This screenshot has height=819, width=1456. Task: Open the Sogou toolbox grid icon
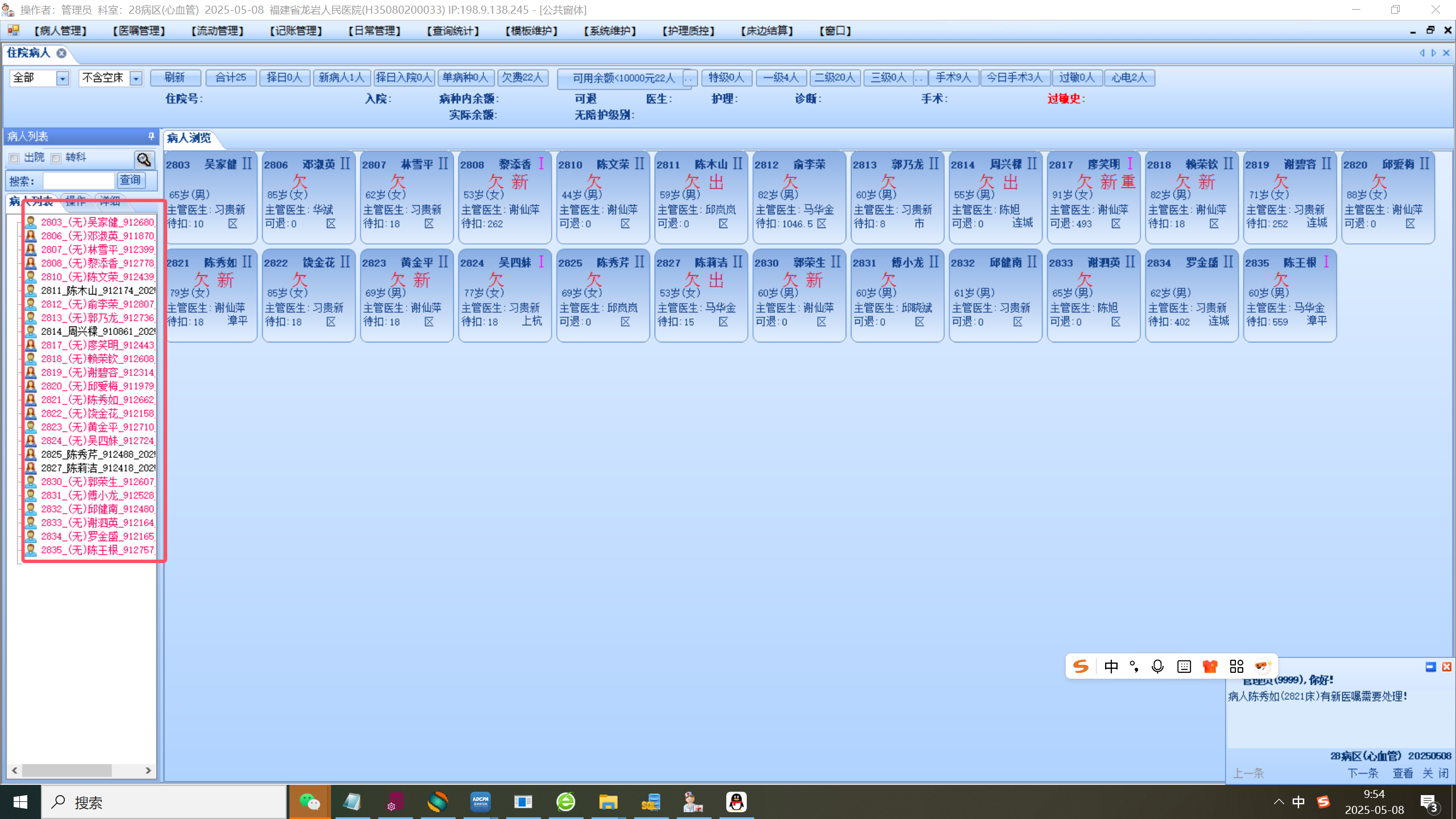(x=1236, y=667)
